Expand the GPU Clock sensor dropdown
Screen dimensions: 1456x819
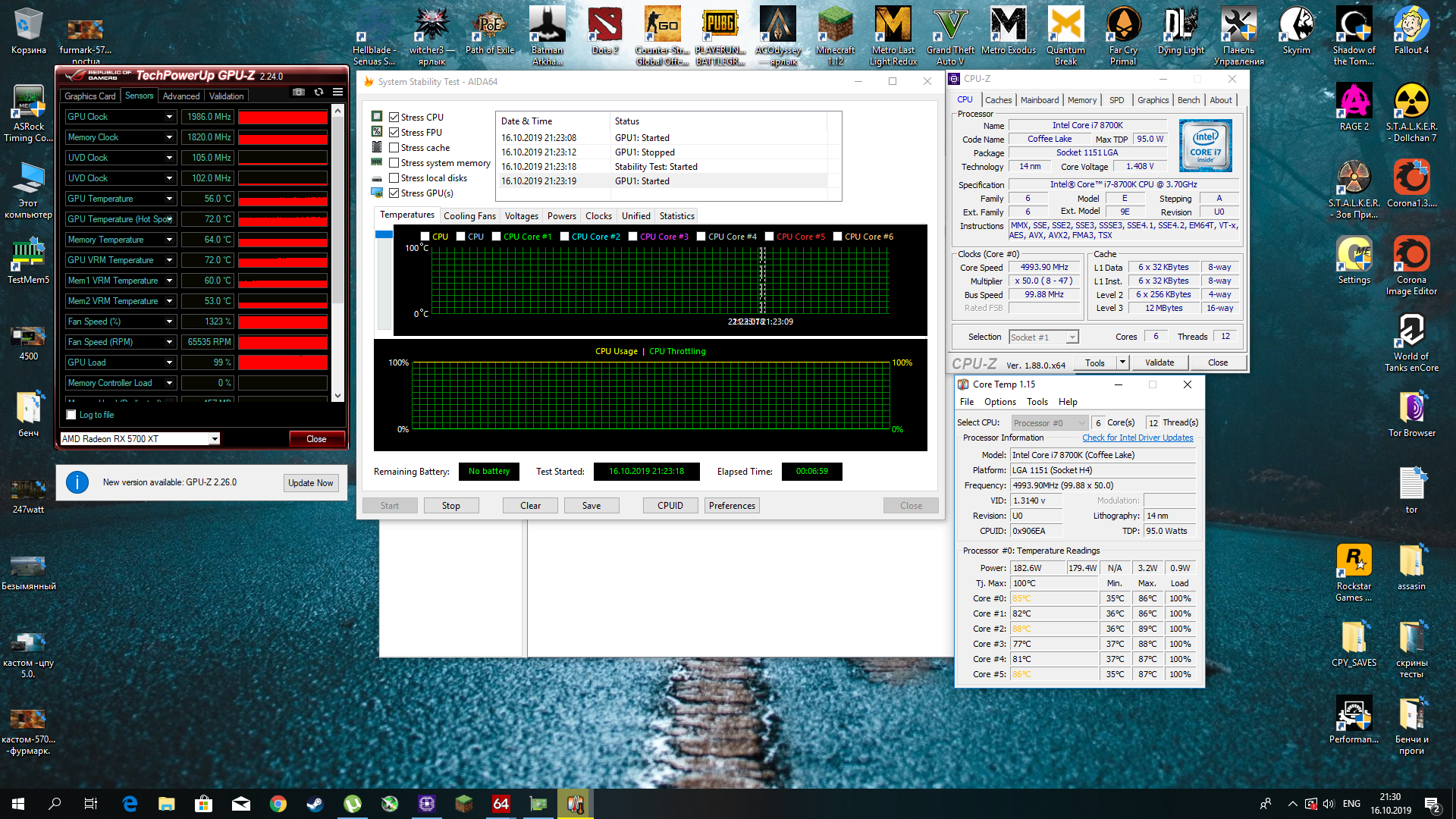click(x=169, y=117)
